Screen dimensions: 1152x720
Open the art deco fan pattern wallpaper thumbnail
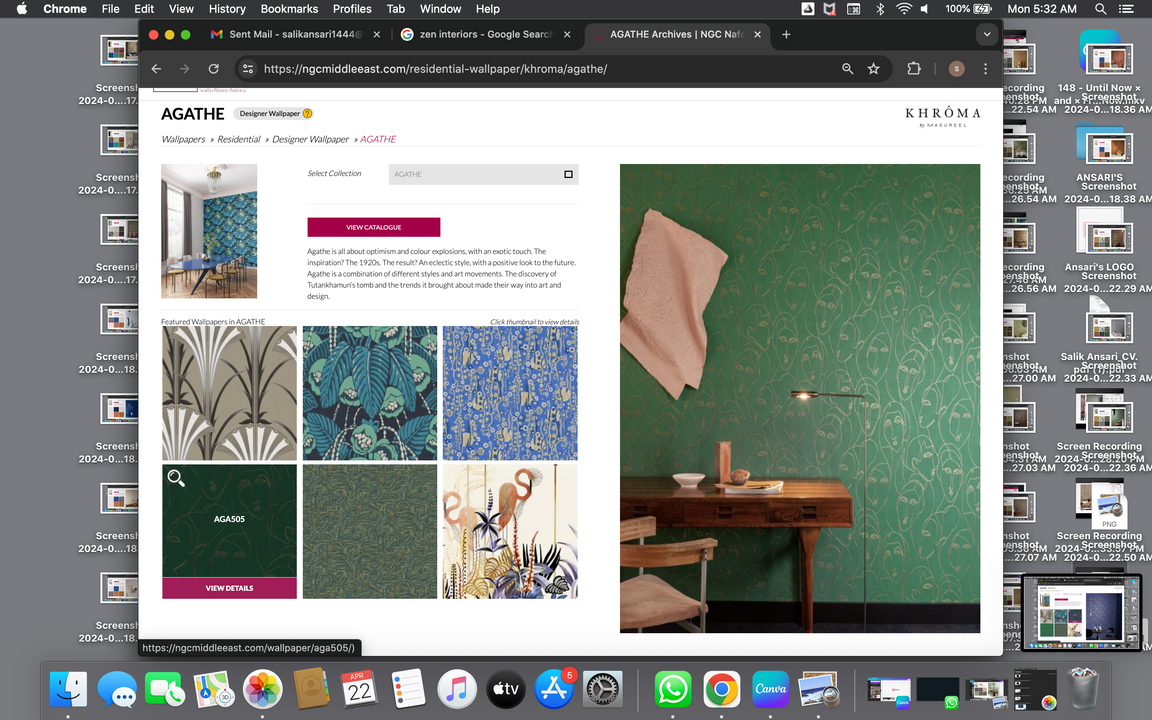pyautogui.click(x=229, y=393)
